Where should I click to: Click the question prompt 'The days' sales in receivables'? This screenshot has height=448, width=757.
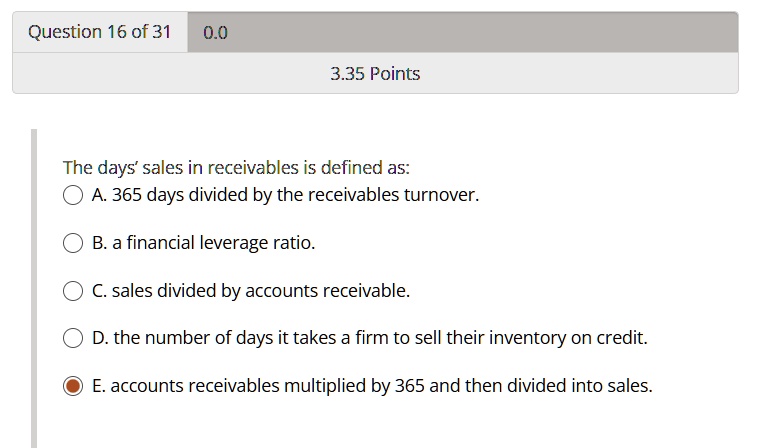tap(236, 168)
